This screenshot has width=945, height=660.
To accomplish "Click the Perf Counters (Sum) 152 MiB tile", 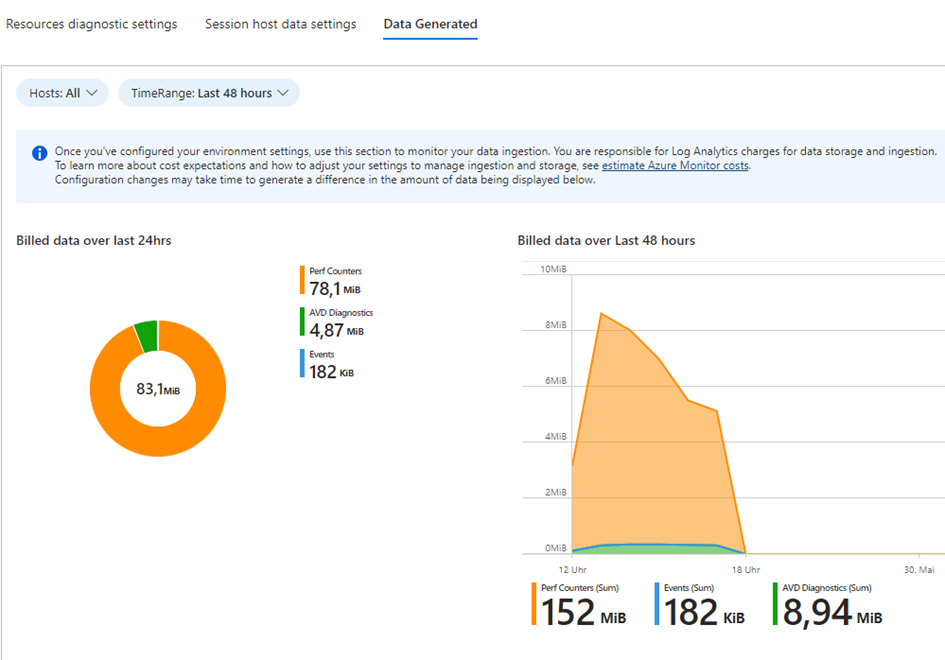I will point(579,605).
